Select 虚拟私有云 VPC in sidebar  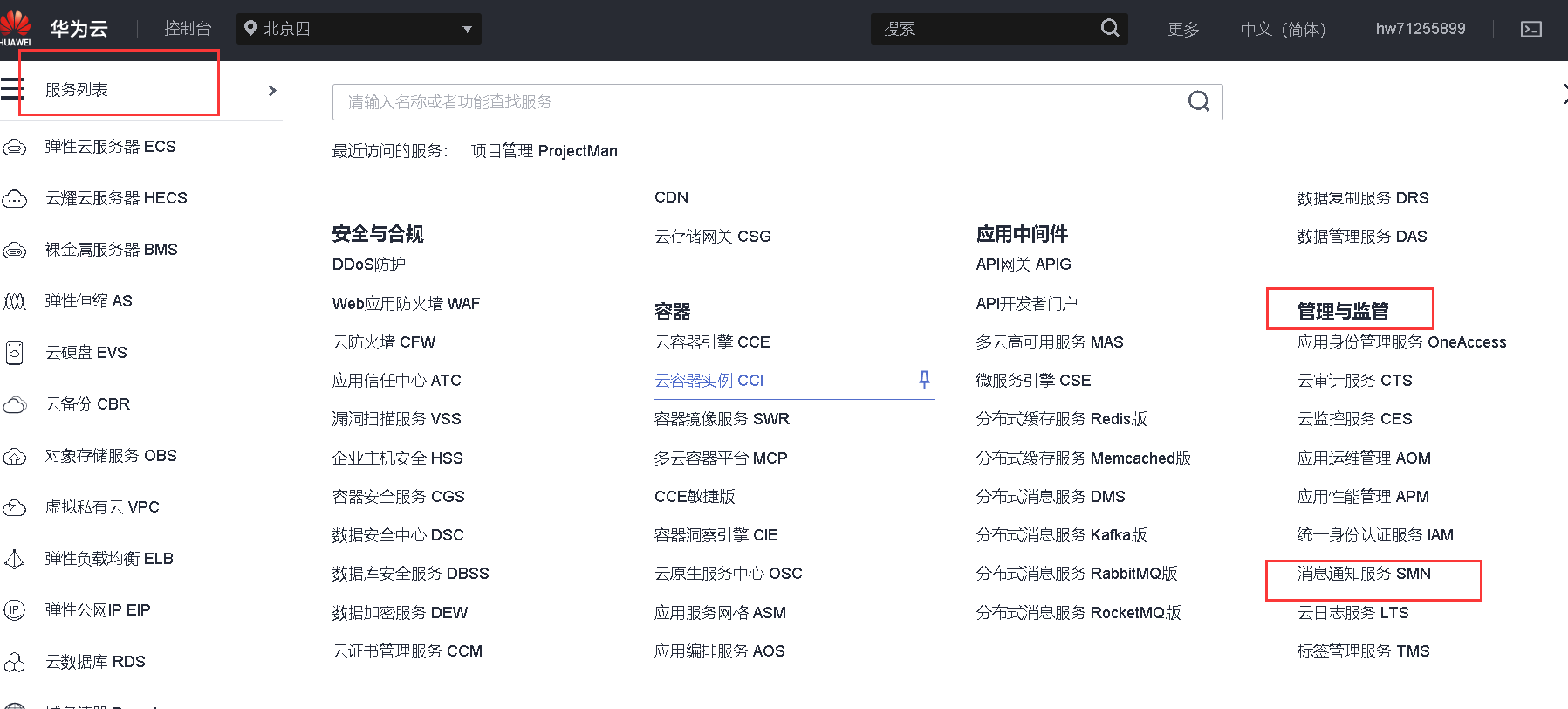click(x=102, y=507)
